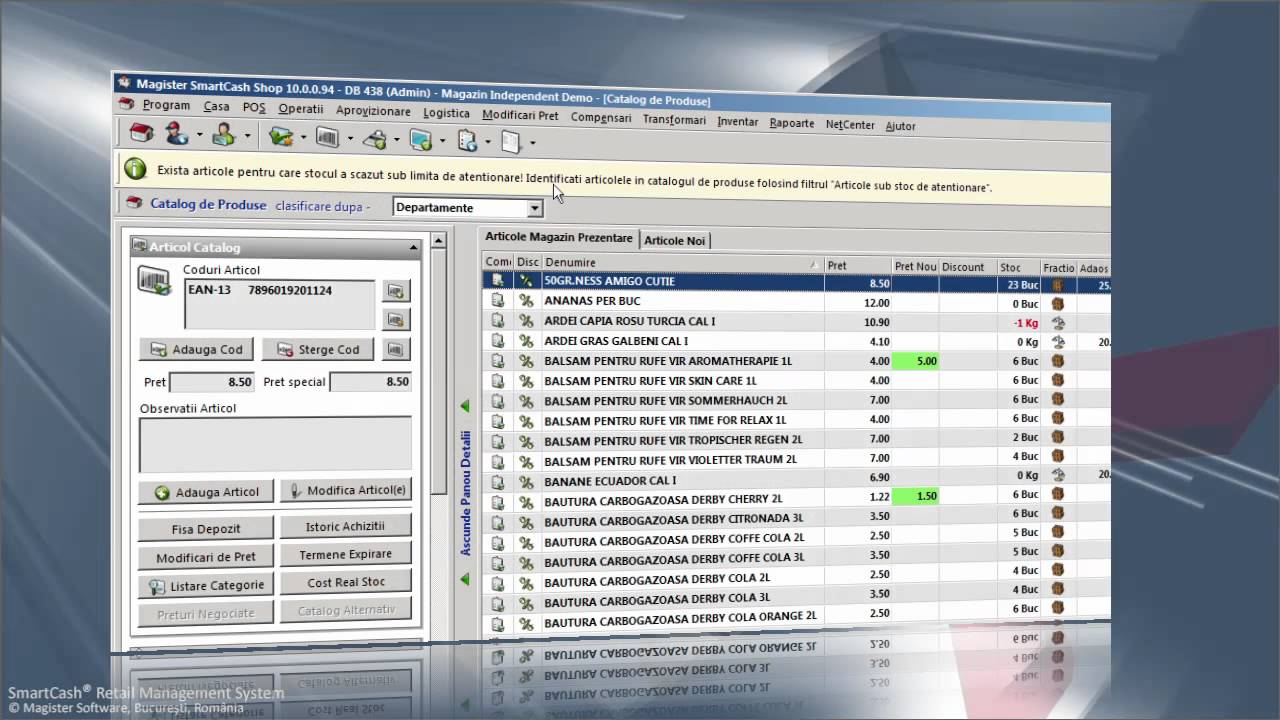Click the monitor toolbar icon
This screenshot has width=1280, height=720.
point(421,140)
